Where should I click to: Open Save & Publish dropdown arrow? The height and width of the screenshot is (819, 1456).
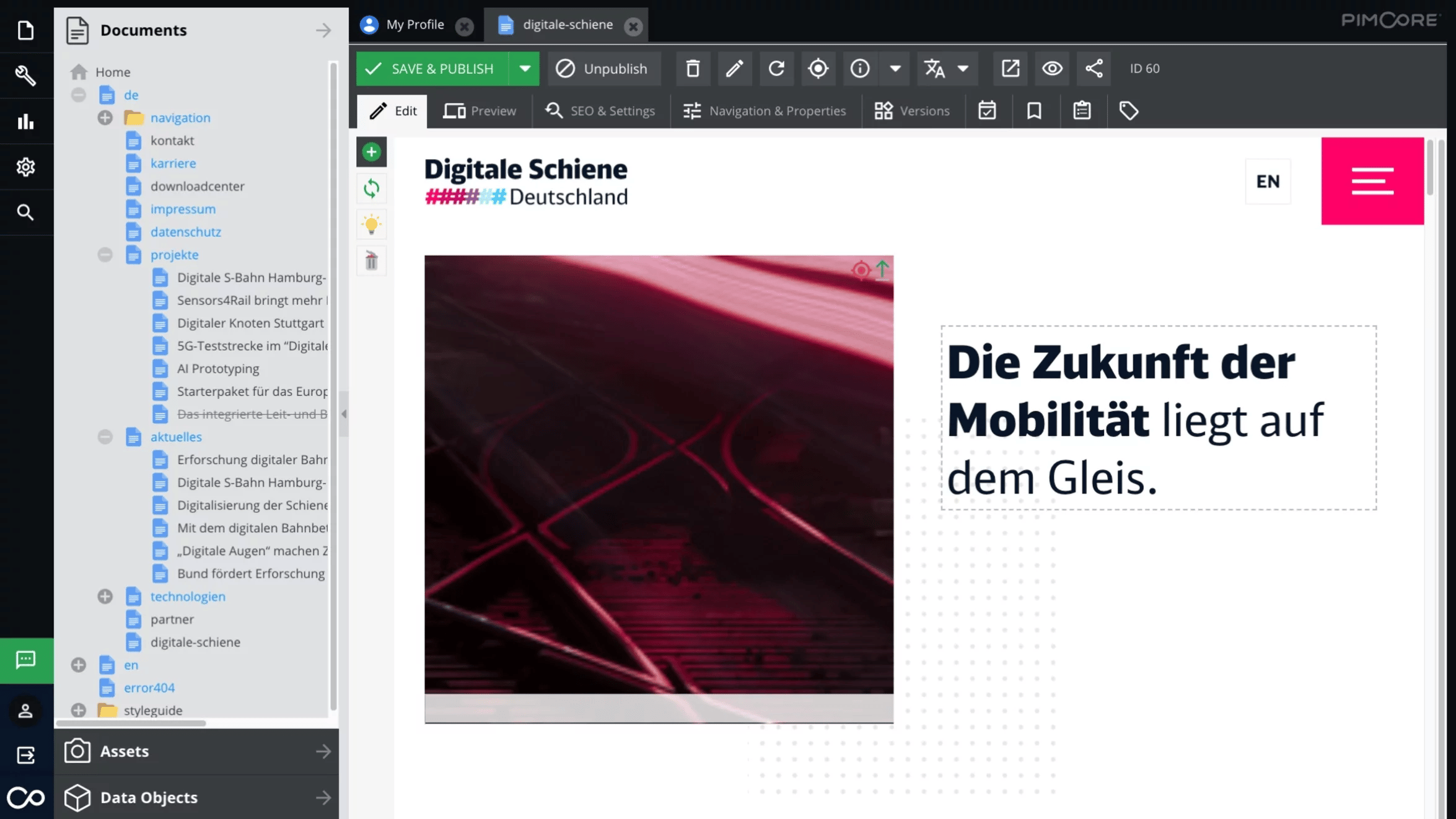click(x=524, y=69)
